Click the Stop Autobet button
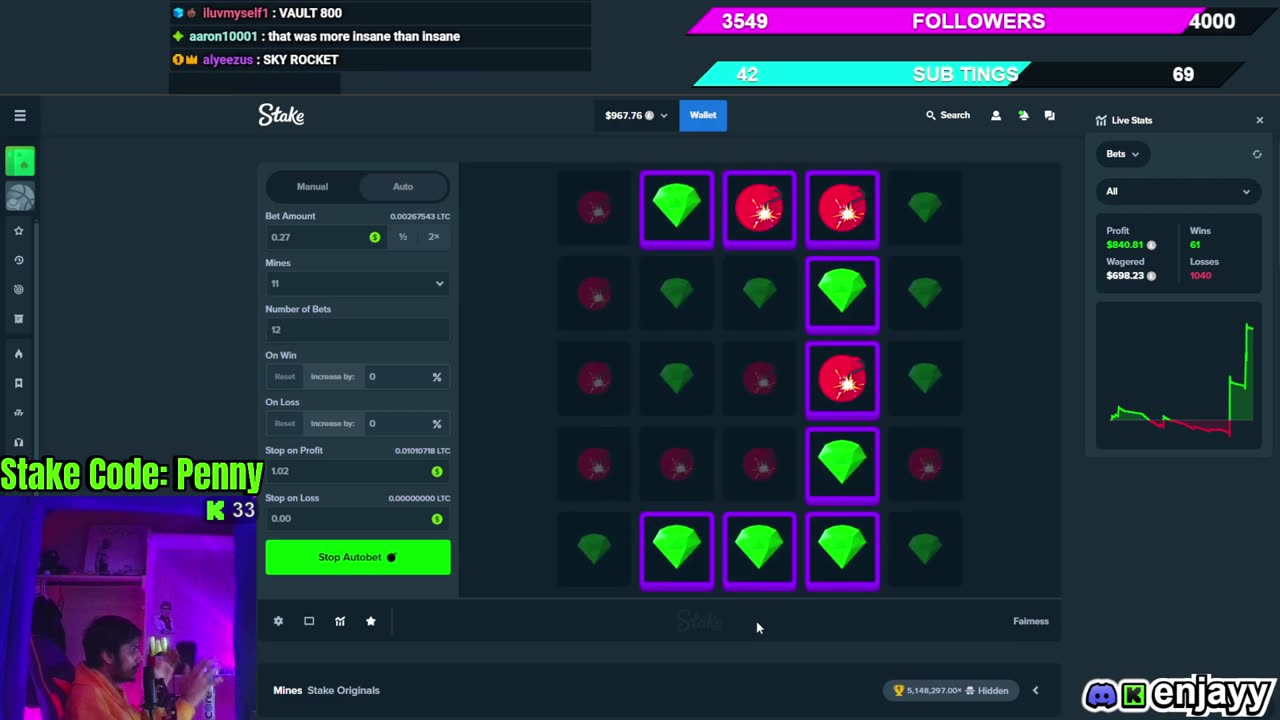1280x720 pixels. click(358, 557)
